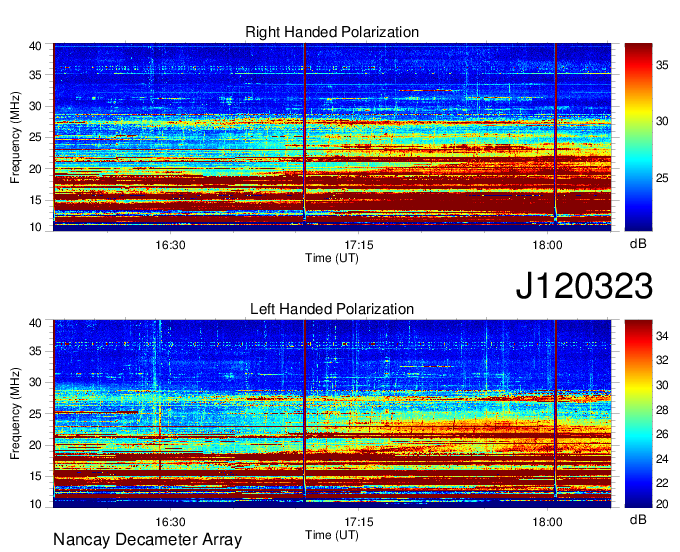This screenshot has width=680, height=552.
Task: Click the 17:15 tick of Left Handed plot
Action: [x=359, y=521]
